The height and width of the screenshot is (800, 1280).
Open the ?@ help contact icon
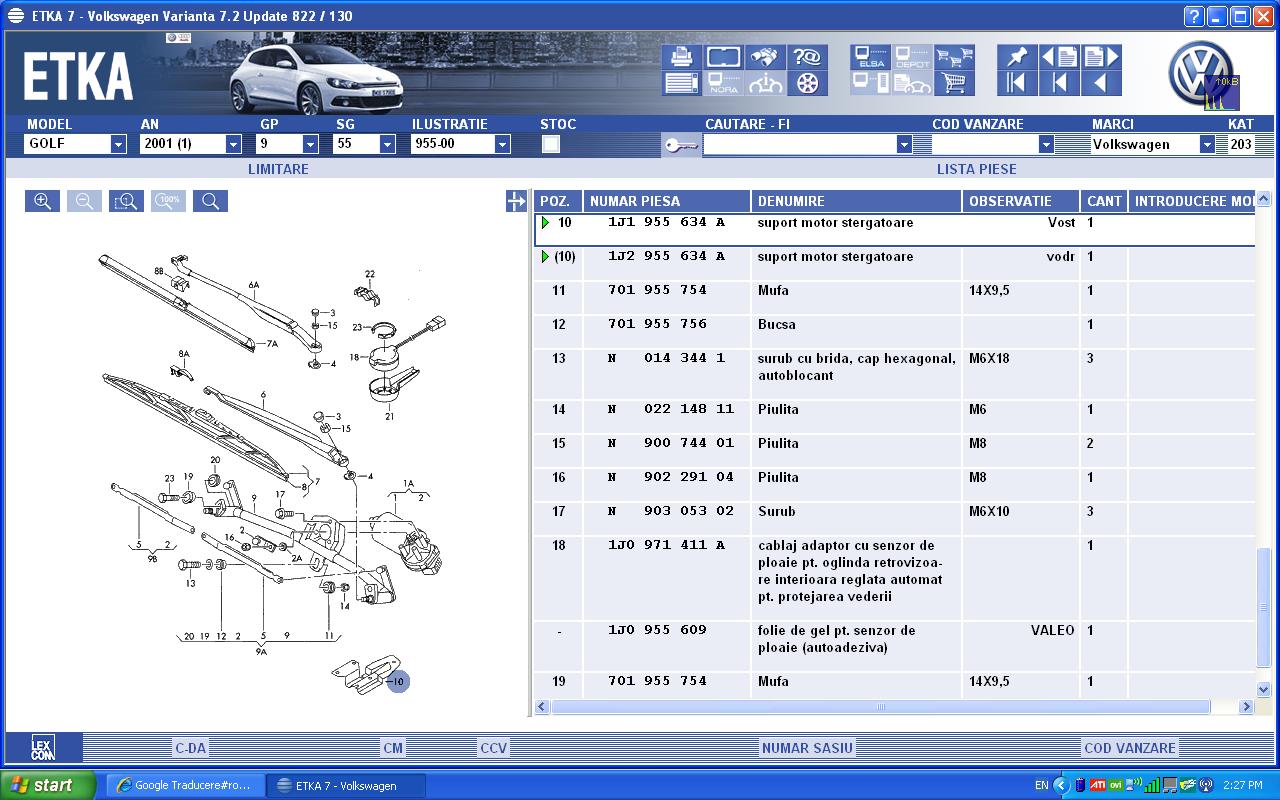pos(808,57)
